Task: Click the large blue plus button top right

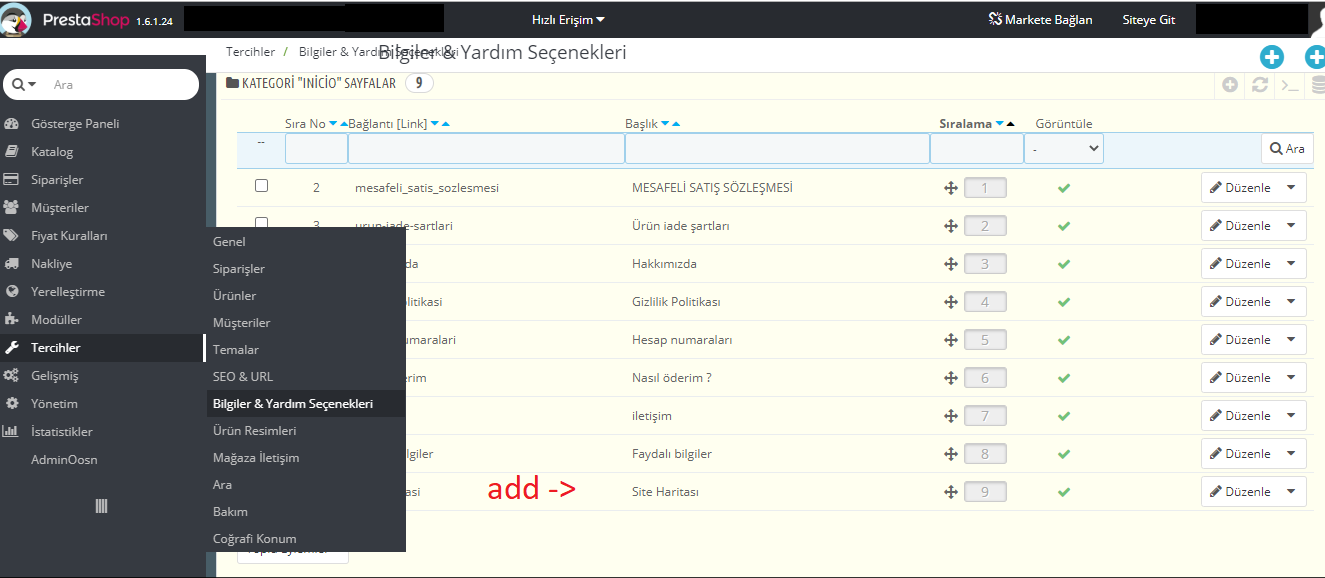Action: pos(1271,57)
